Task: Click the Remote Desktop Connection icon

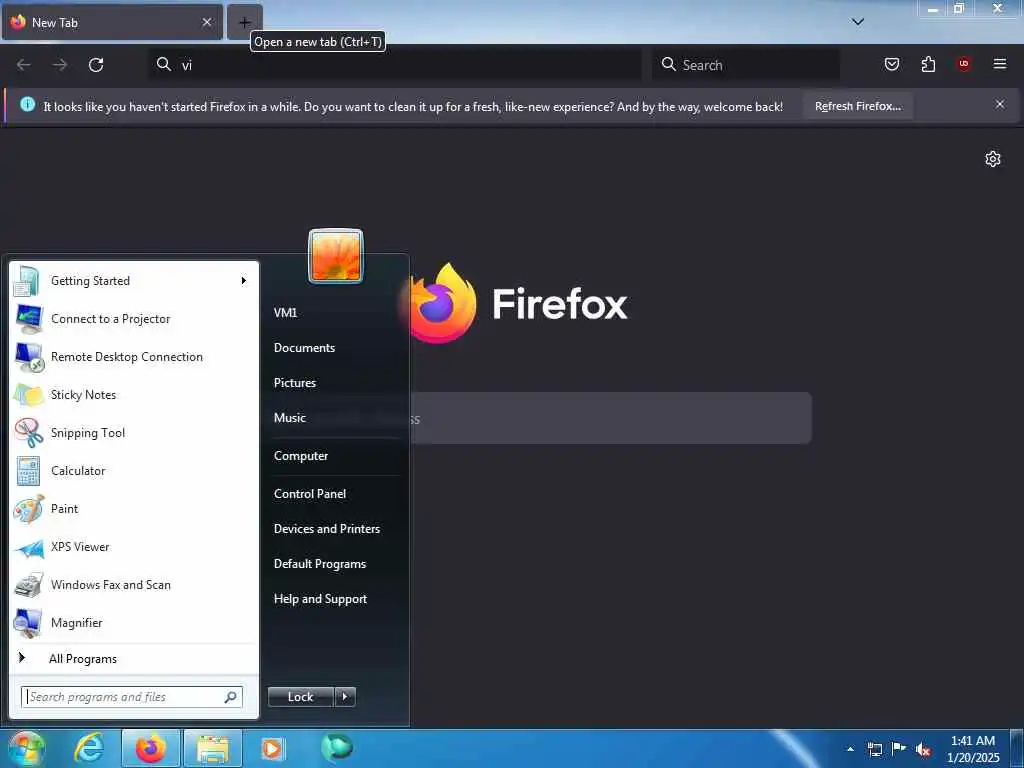Action: click(x=28, y=357)
